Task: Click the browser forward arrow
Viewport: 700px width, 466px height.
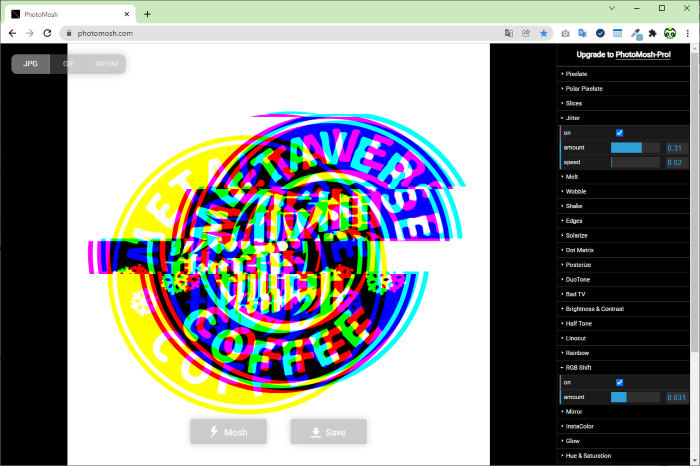Action: (30, 33)
